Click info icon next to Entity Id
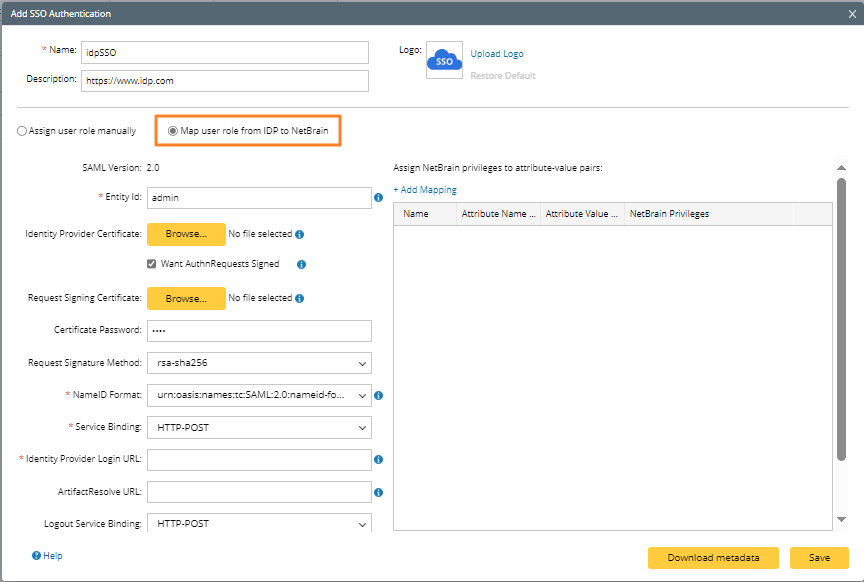This screenshot has height=582, width=864. 379,198
